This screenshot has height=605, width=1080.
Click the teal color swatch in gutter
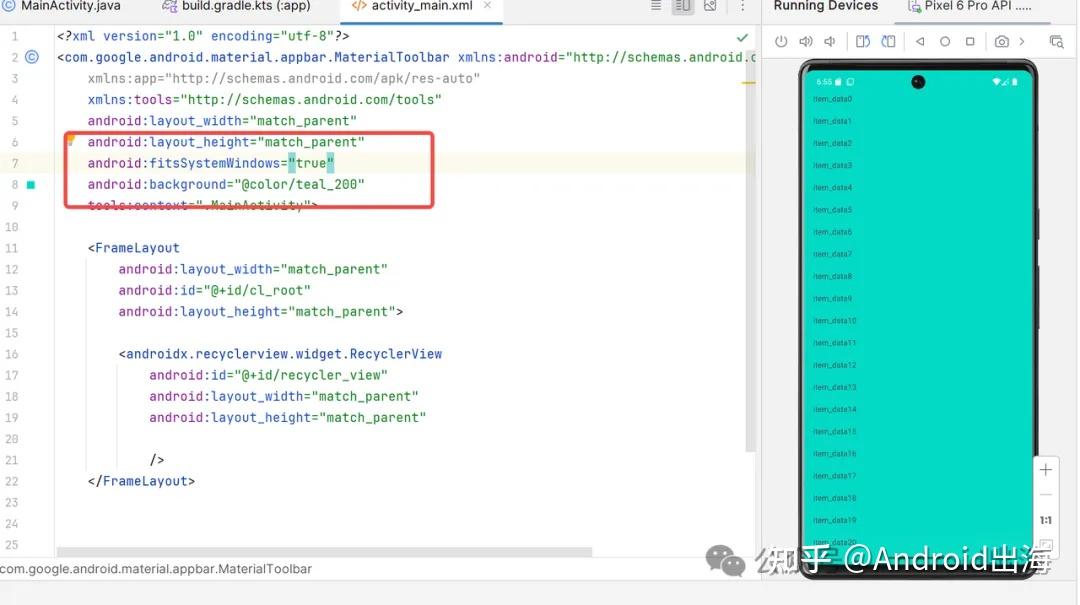click(31, 185)
